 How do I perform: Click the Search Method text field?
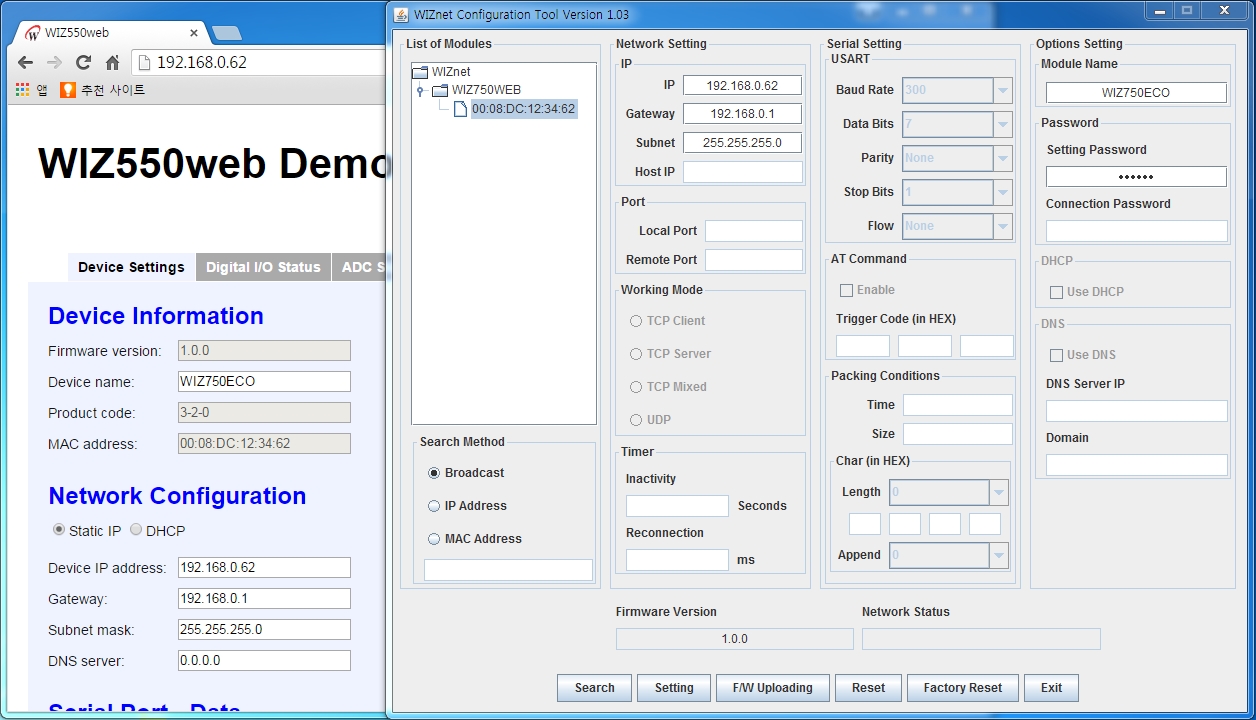pyautogui.click(x=508, y=569)
